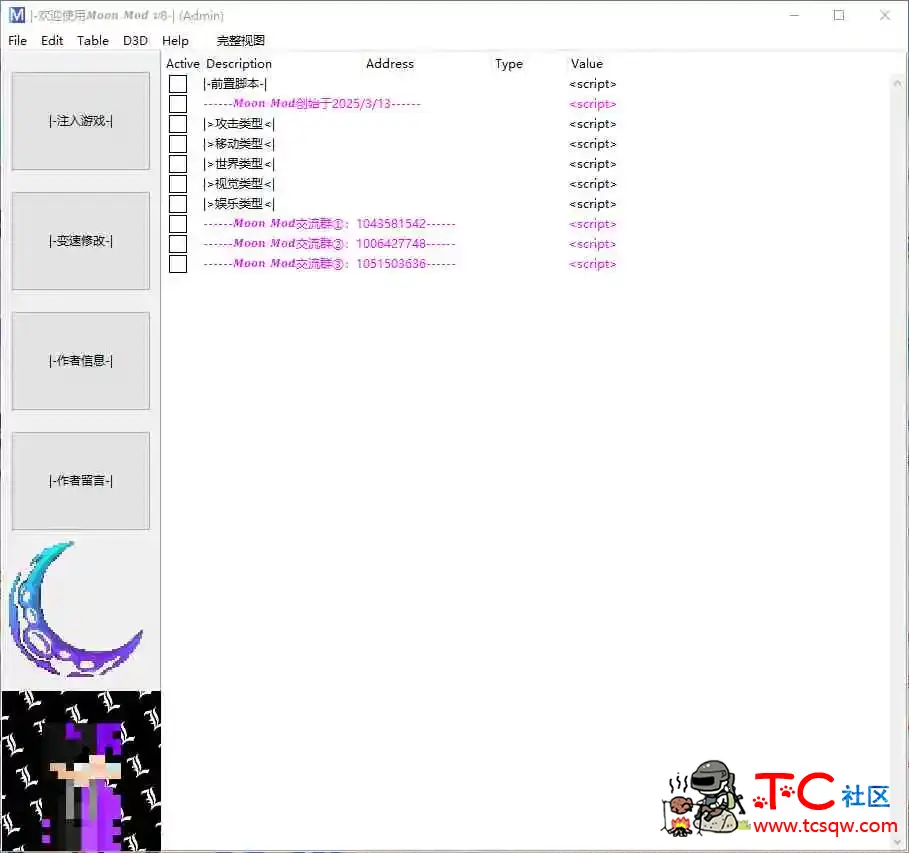Click the table scrollbar up arrow
Screen dimensions: 909x853
tap(897, 84)
